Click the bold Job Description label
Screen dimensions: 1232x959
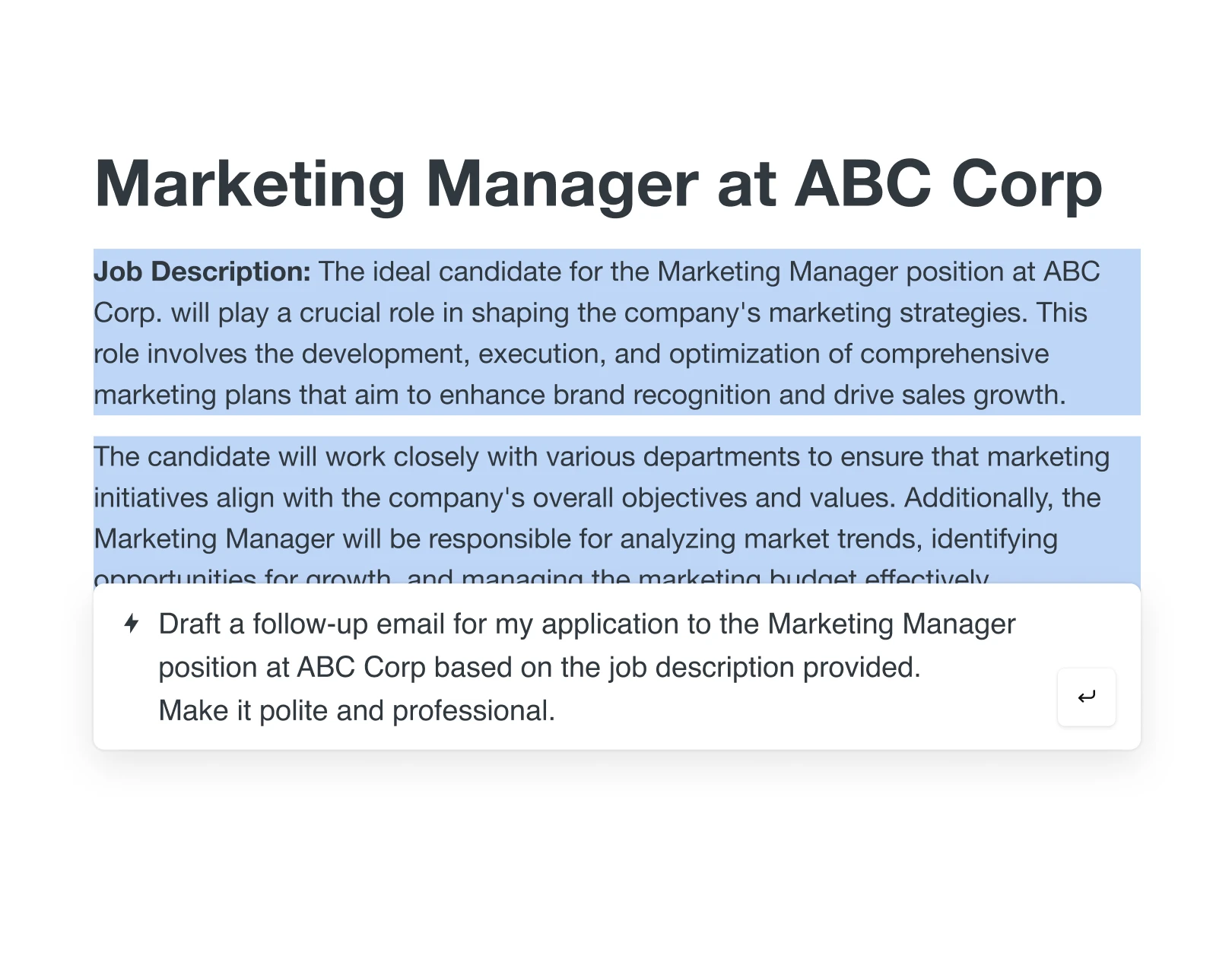click(x=202, y=272)
